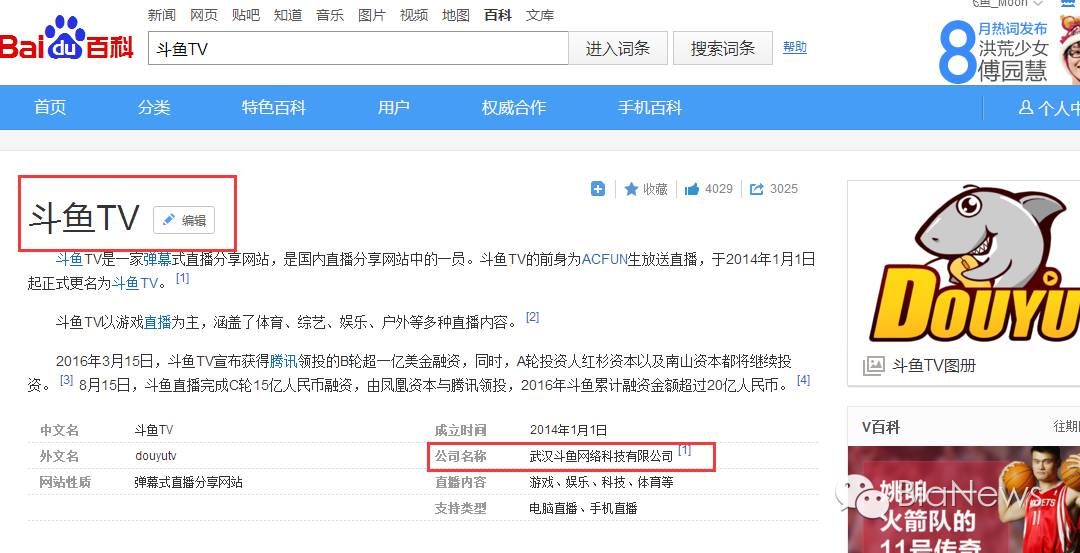1080x553 pixels.
Task: Click the share arrow icon
Action: (756, 189)
